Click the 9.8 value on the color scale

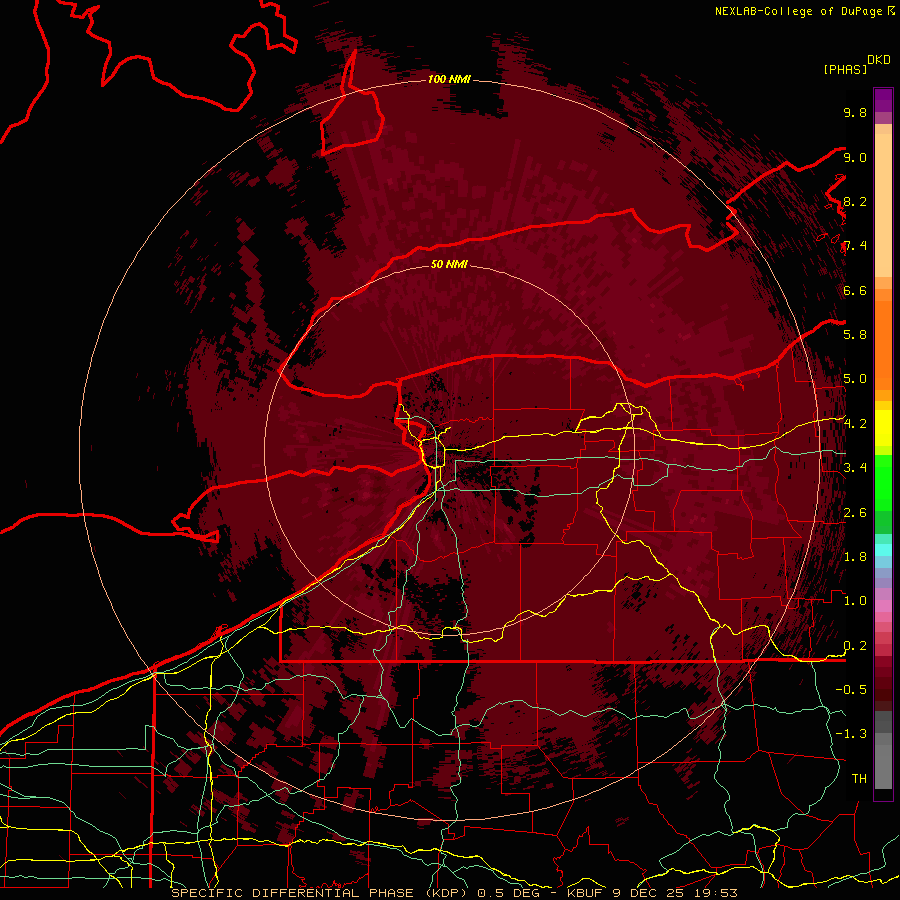(855, 113)
